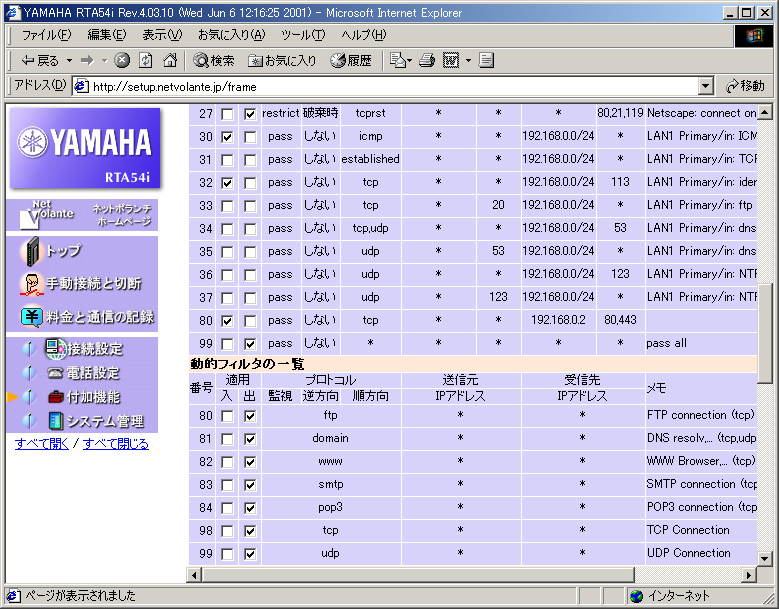Open the 履歴 history panel
This screenshot has height=609, width=779.
coord(351,60)
